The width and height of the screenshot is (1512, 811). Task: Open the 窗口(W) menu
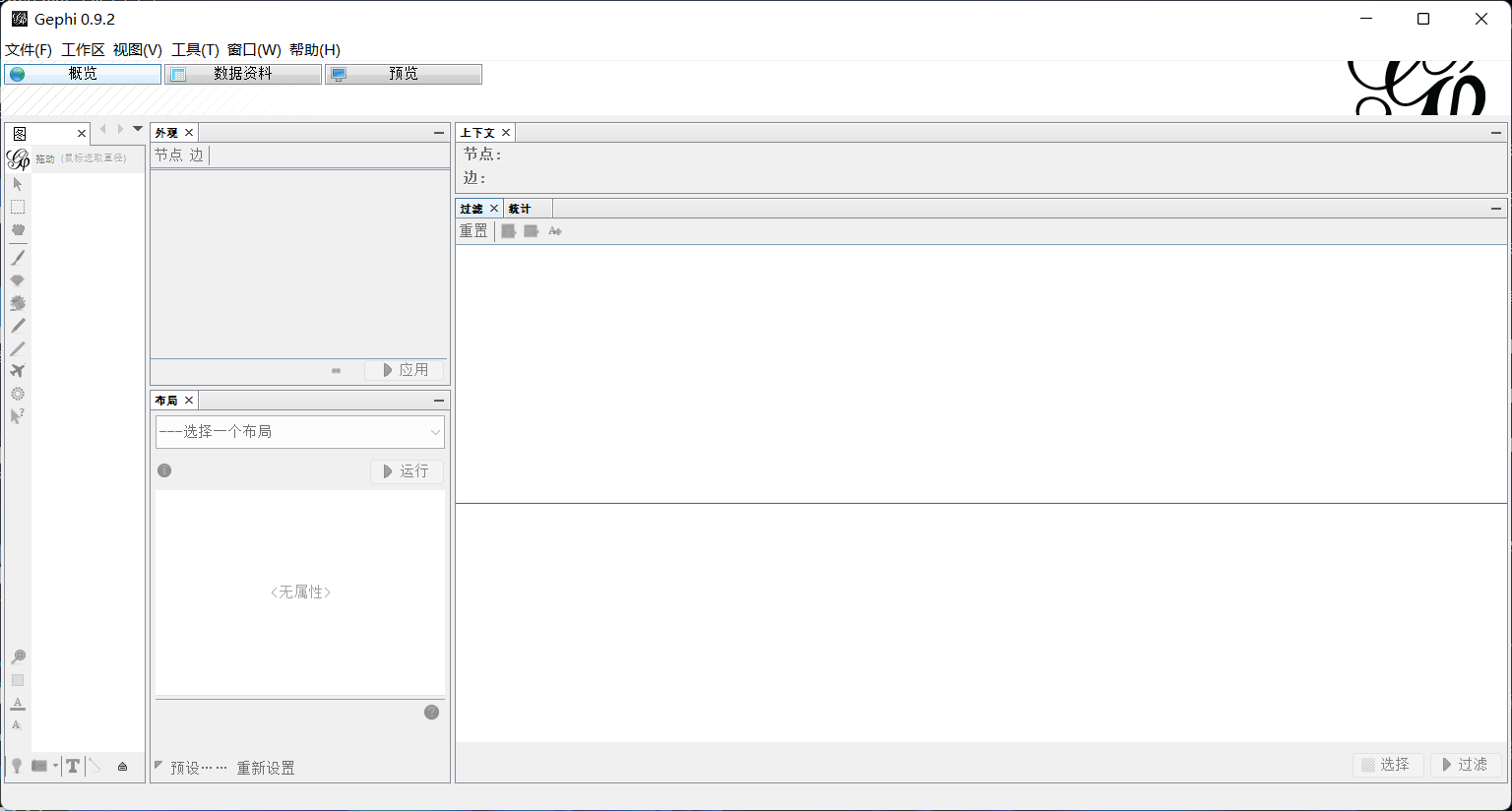pos(254,50)
